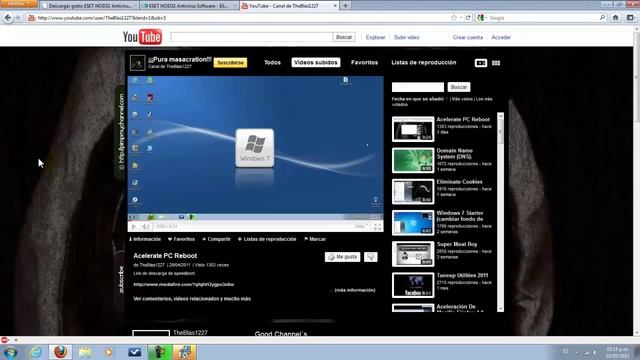640x360 pixels.
Task: Click the browser address bar
Action: (x=241, y=18)
